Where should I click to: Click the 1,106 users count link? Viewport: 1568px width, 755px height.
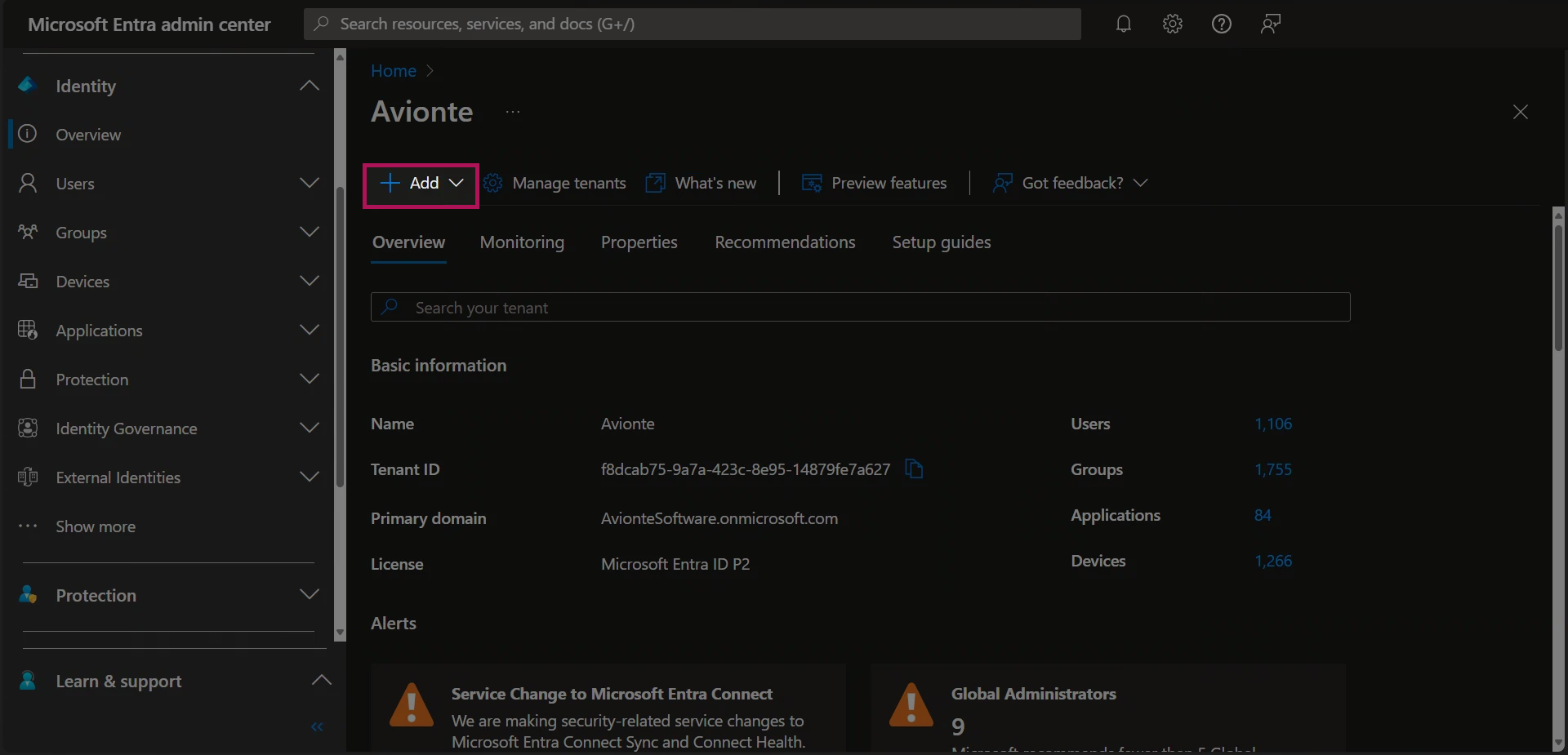click(1273, 424)
